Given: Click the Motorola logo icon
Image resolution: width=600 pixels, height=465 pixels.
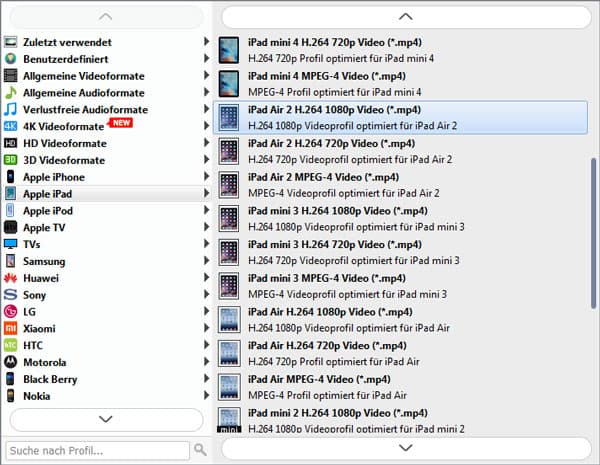Looking at the screenshot, I should click(11, 362).
